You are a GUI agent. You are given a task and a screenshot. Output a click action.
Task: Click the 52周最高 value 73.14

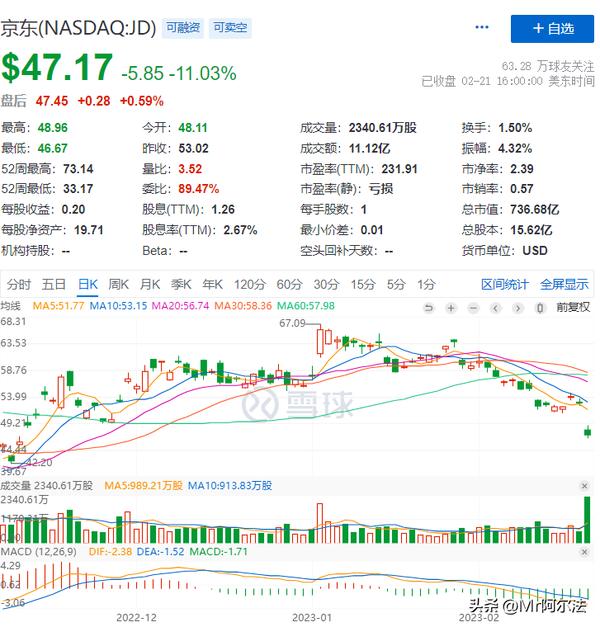78,169
